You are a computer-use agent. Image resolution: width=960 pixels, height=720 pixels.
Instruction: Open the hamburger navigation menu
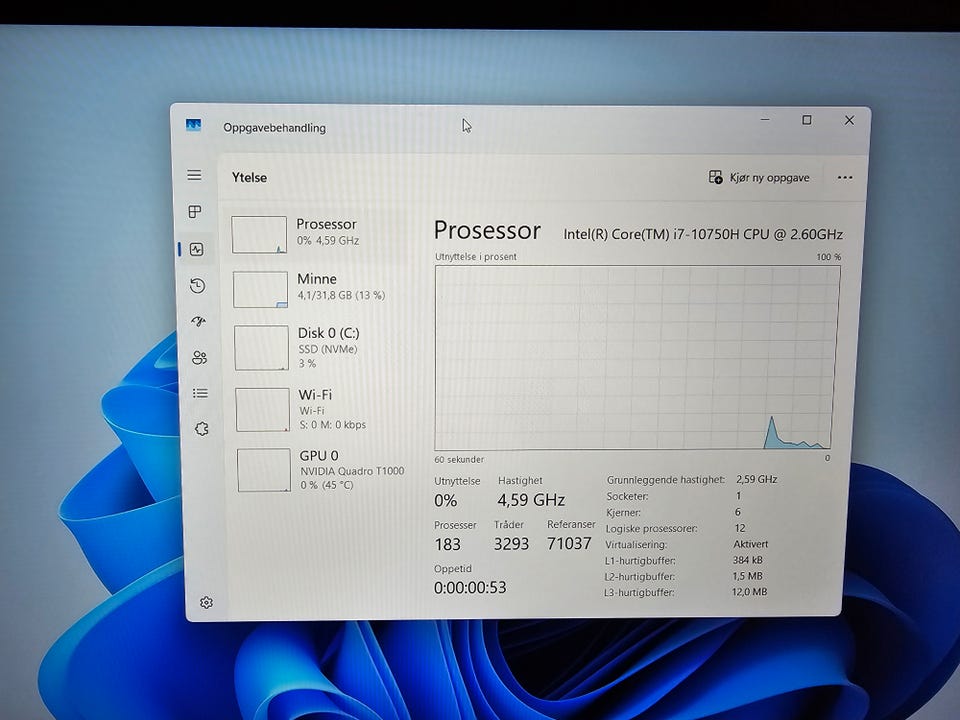coord(194,175)
